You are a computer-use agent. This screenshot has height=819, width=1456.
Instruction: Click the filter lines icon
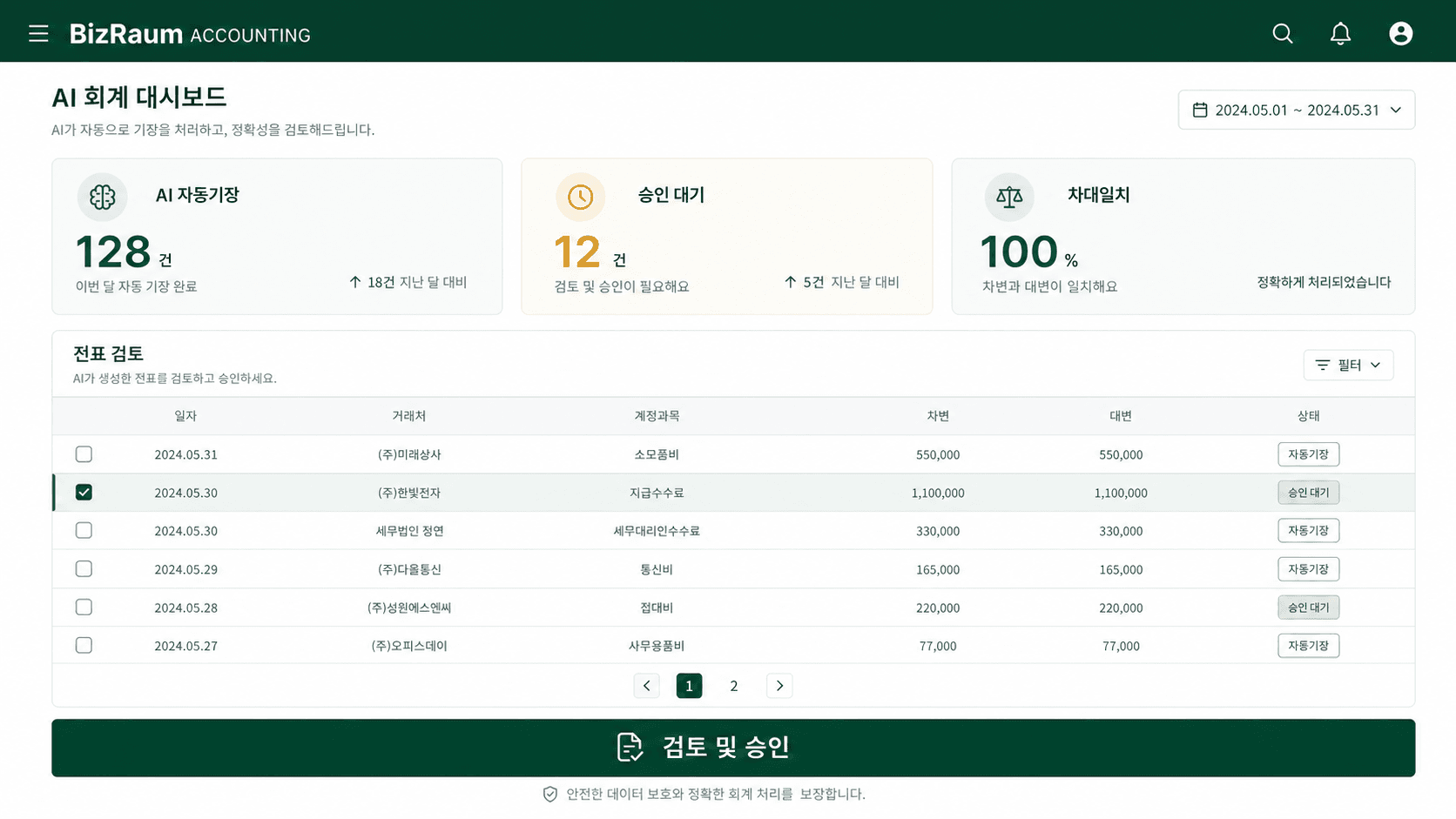(1322, 365)
